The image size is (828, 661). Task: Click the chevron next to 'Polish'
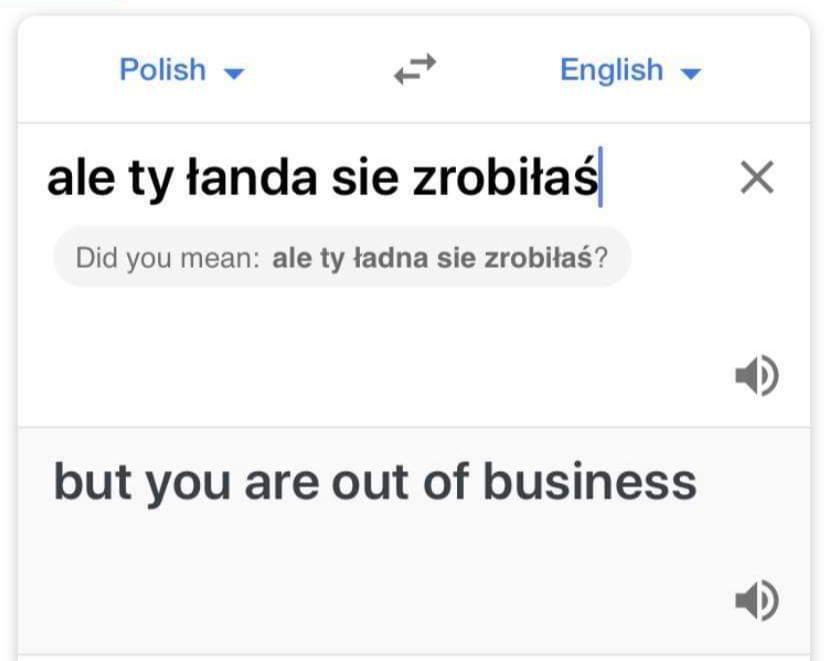pyautogui.click(x=233, y=72)
